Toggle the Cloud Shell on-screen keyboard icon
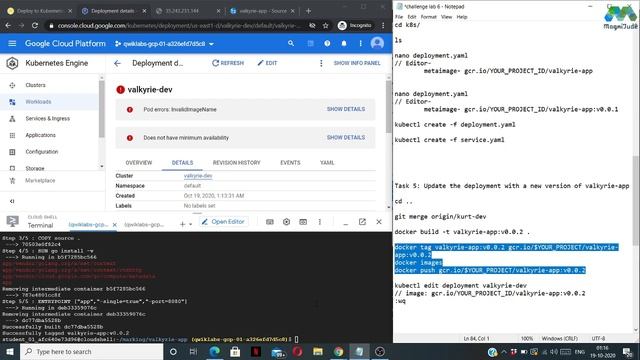640x360 pixels. pos(270,222)
